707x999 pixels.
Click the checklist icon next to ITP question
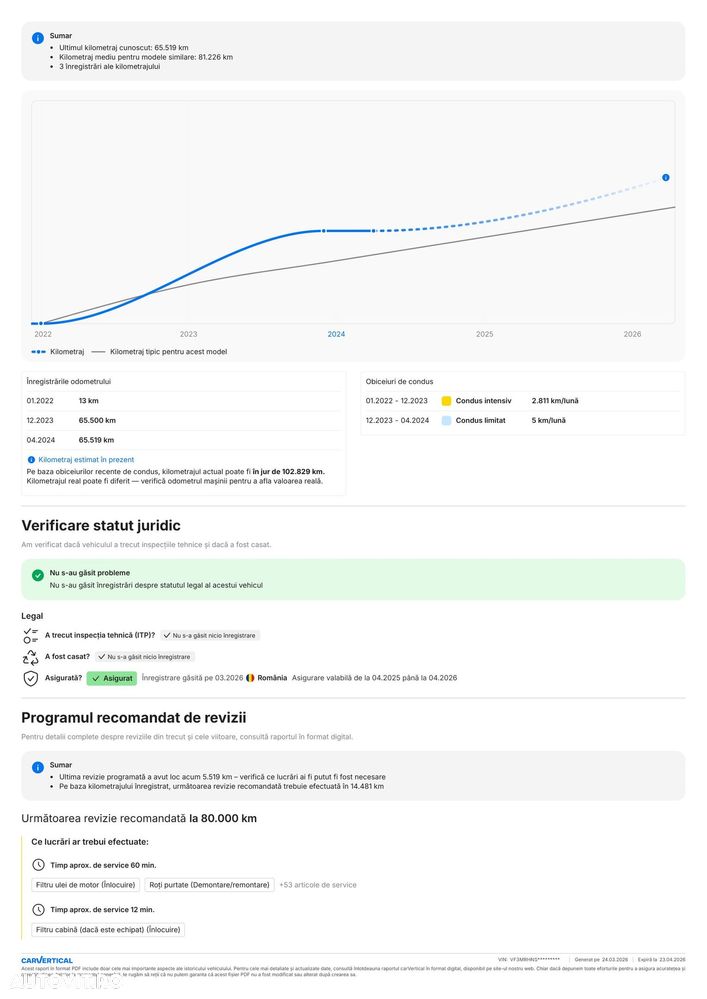click(31, 635)
